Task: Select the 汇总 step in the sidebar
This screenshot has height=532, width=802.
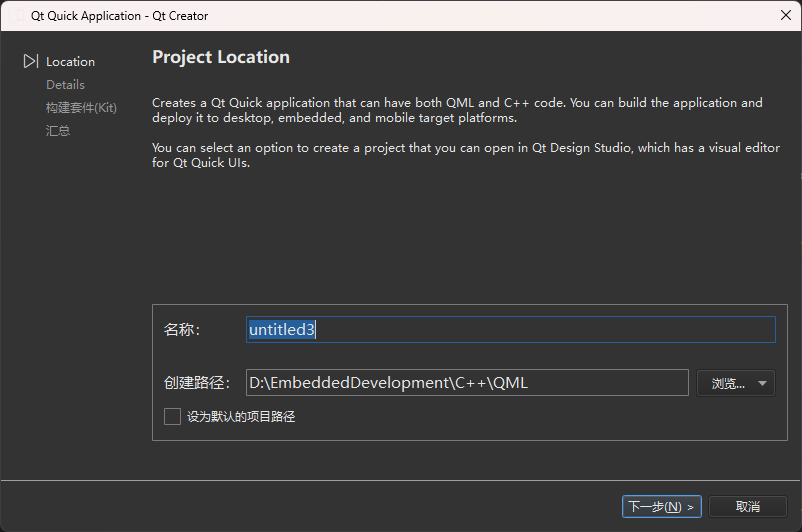Action: point(58,130)
